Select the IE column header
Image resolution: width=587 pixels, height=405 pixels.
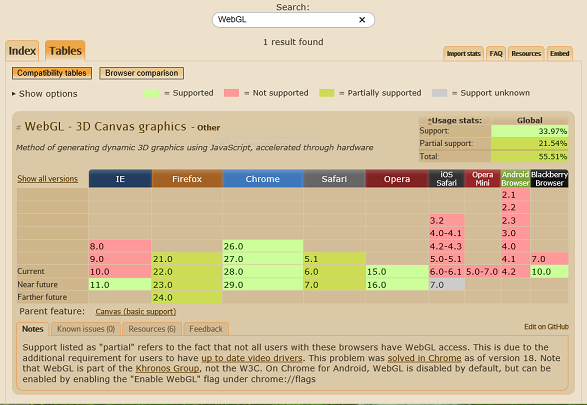120,179
